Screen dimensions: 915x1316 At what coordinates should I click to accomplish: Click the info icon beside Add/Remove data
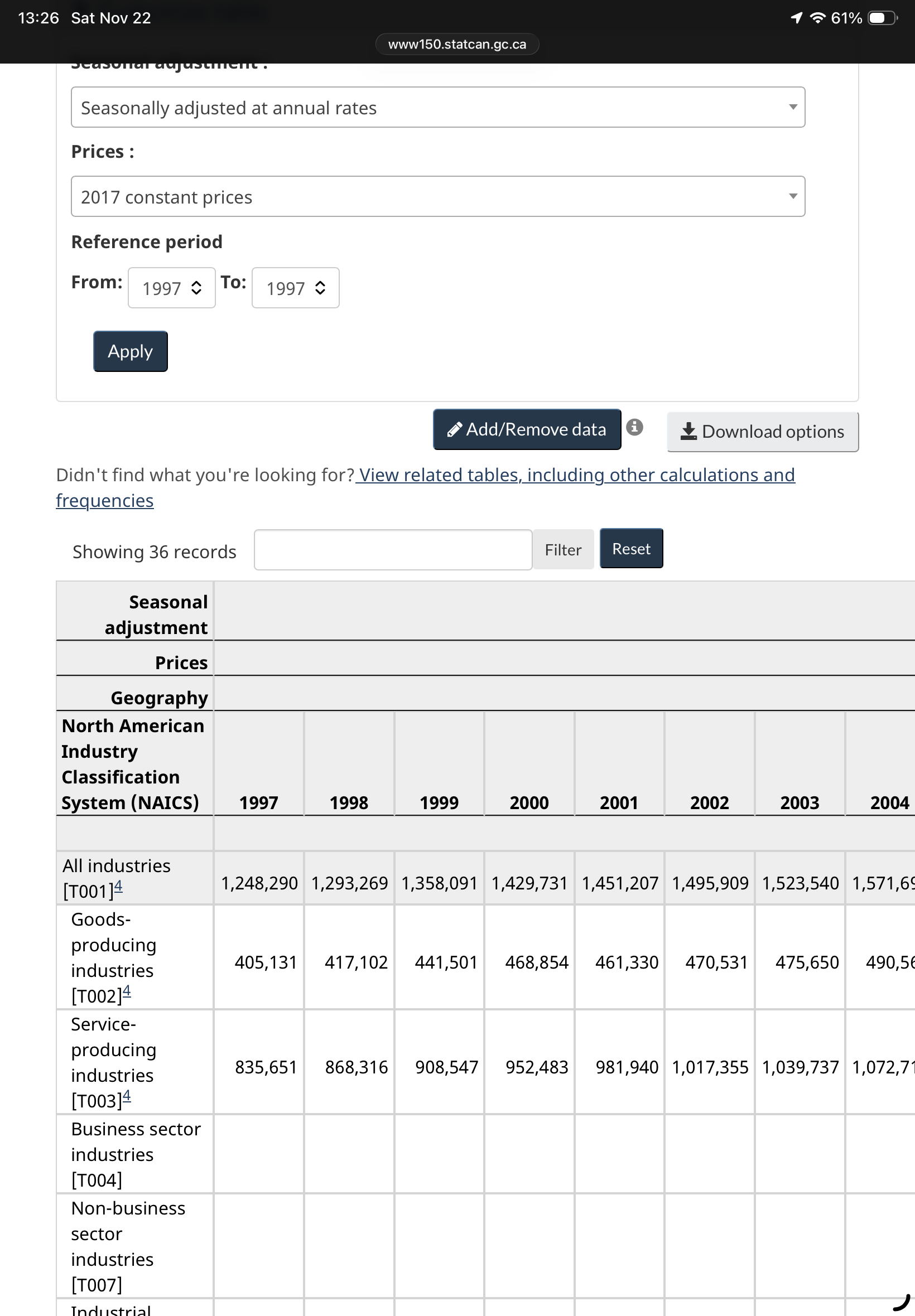tap(634, 427)
